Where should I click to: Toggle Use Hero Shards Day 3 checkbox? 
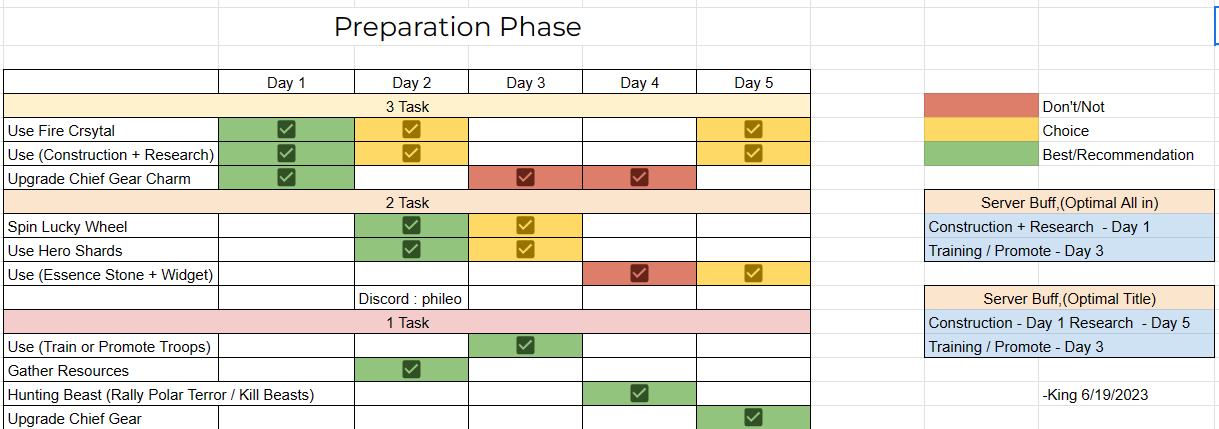(525, 249)
